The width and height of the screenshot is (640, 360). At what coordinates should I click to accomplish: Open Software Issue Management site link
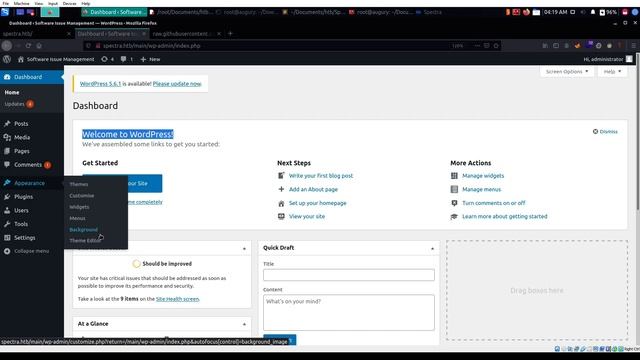(x=56, y=59)
